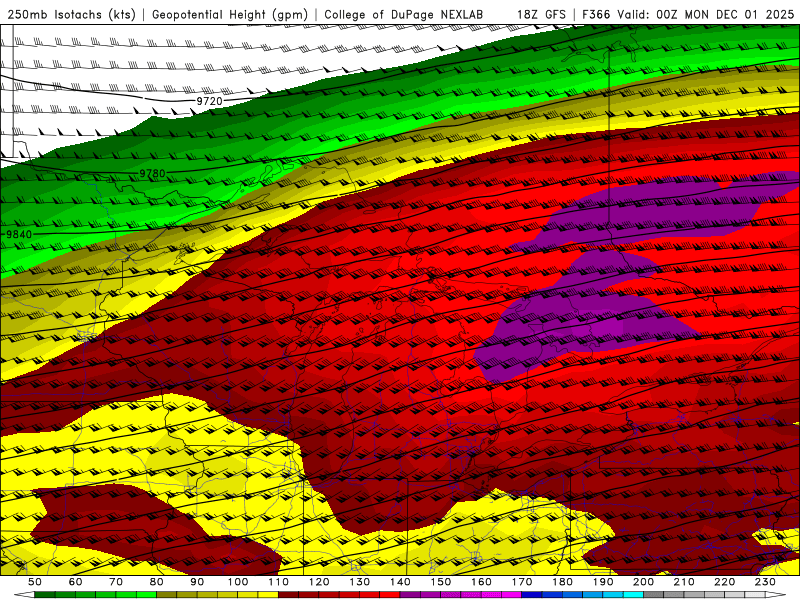Click the "College of DuPage NEXLAB" text
Image resolution: width=800 pixels, height=600 pixels.
tap(403, 14)
